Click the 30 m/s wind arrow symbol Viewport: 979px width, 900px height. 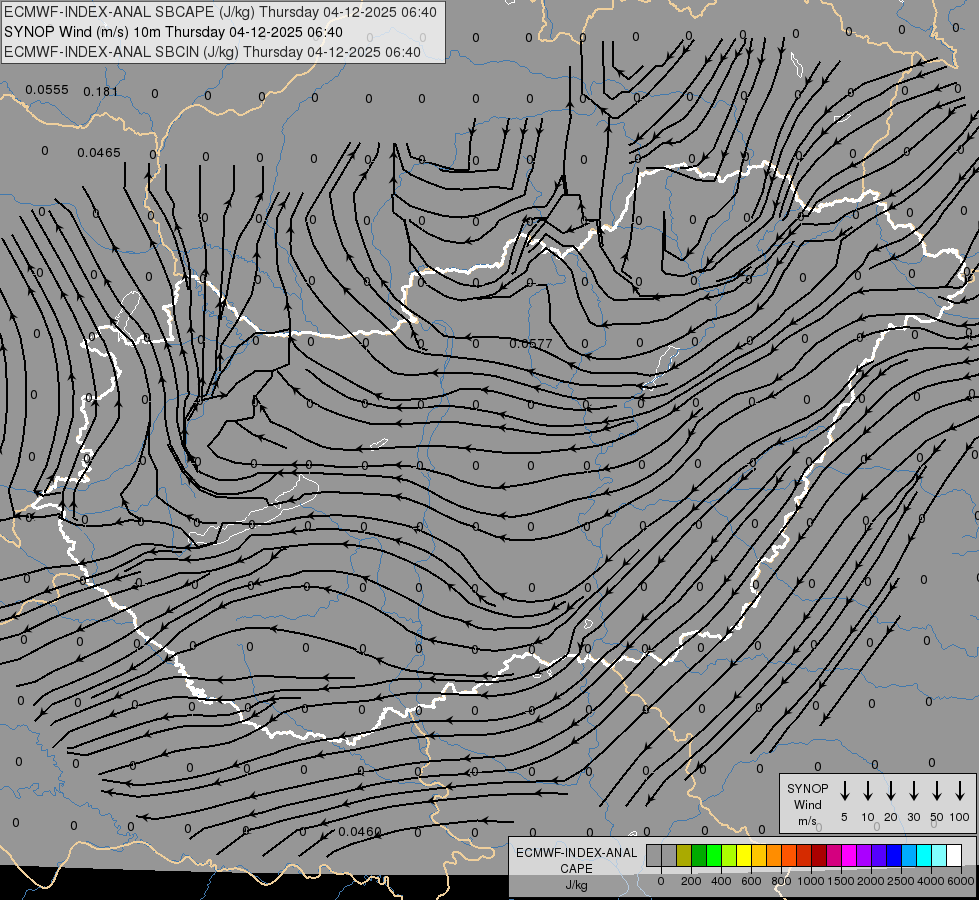[913, 790]
